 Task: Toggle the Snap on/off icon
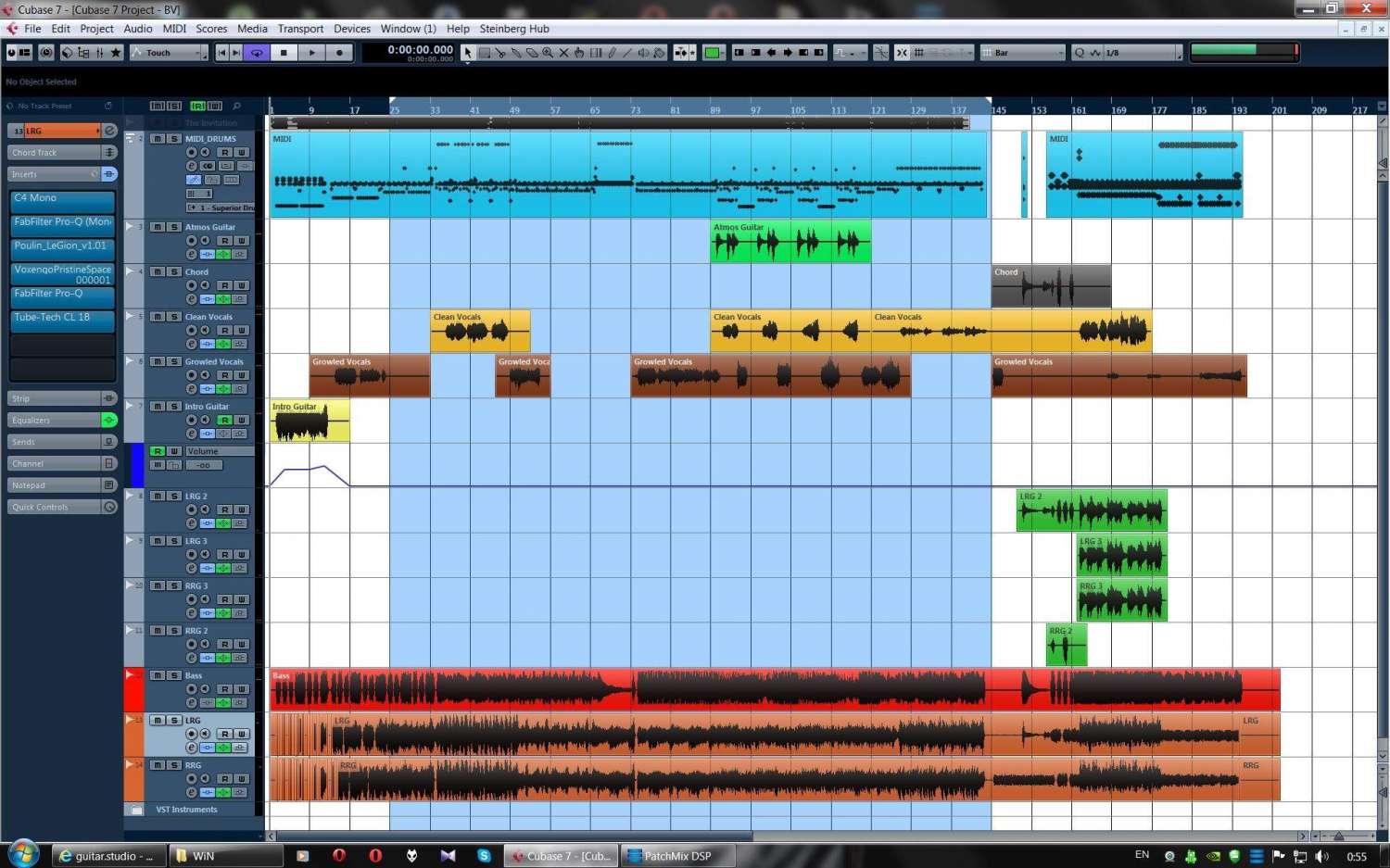pyautogui.click(x=902, y=53)
